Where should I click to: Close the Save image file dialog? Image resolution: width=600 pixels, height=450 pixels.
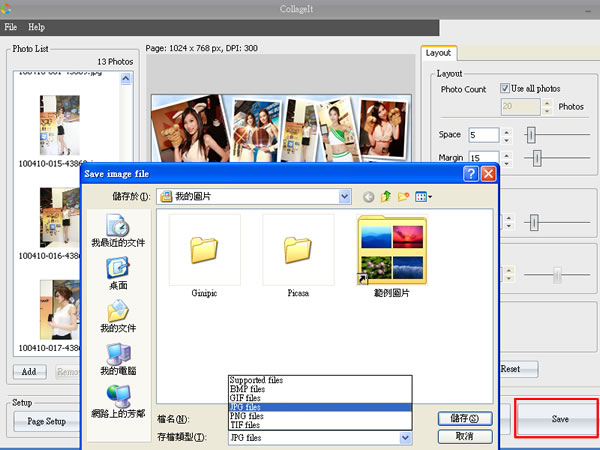pyautogui.click(x=488, y=174)
